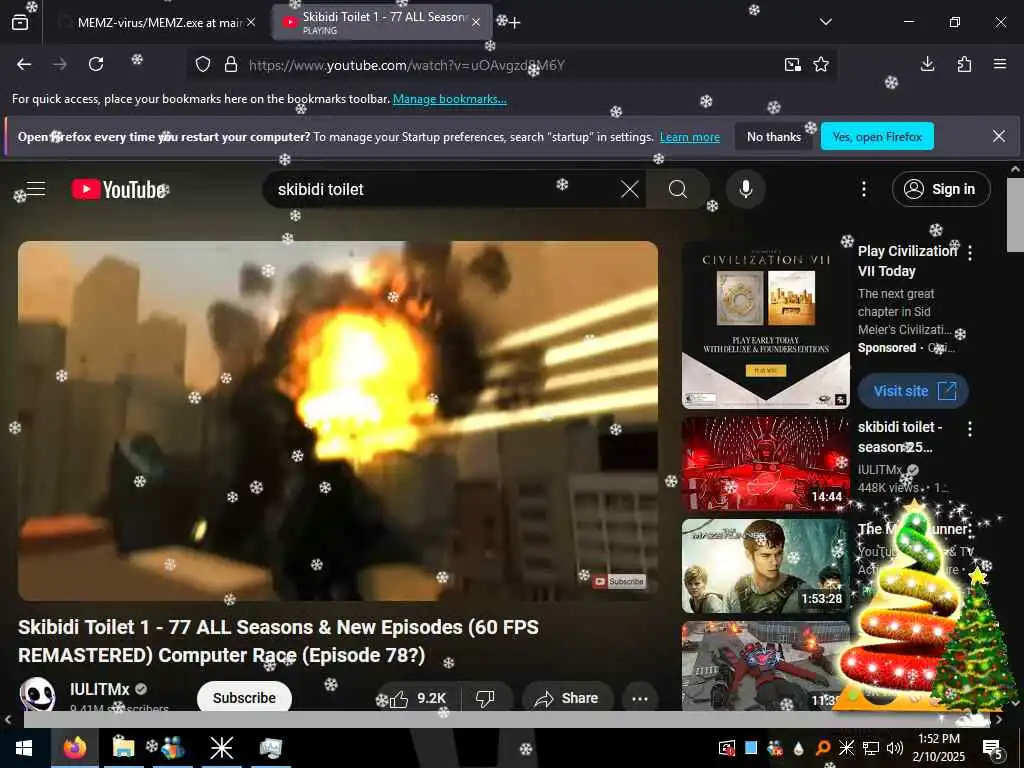Click the Sign in button
This screenshot has height=768, width=1024.
coord(941,189)
